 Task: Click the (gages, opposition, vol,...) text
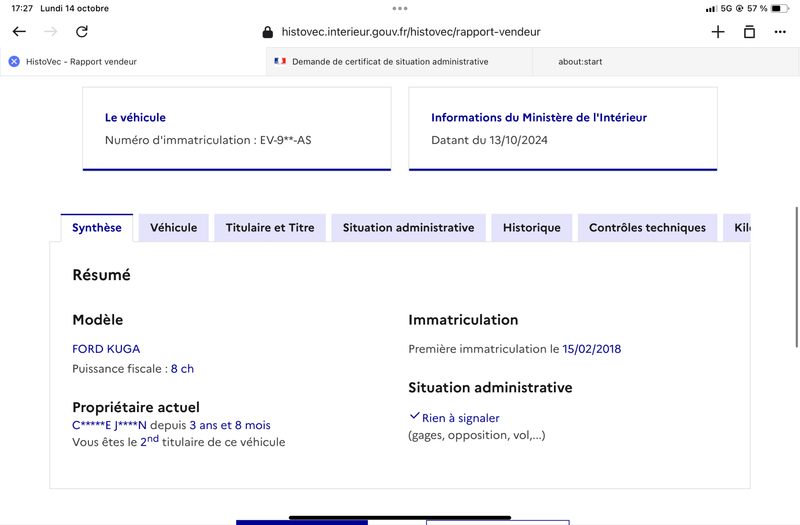point(477,435)
